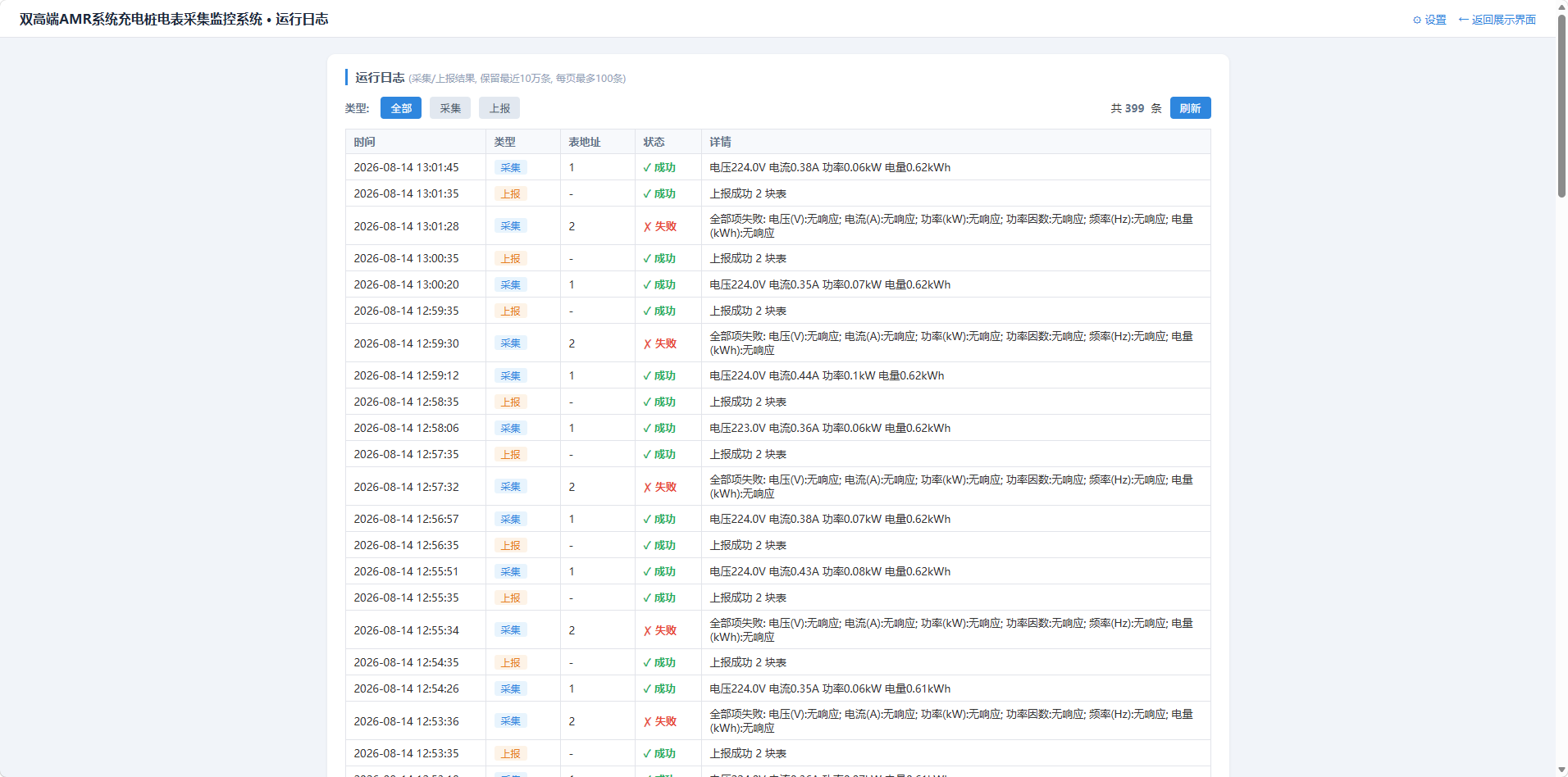Click timestamp 2026-08-14 12:59:35
Screen dimensions: 1568x777
tap(407, 311)
